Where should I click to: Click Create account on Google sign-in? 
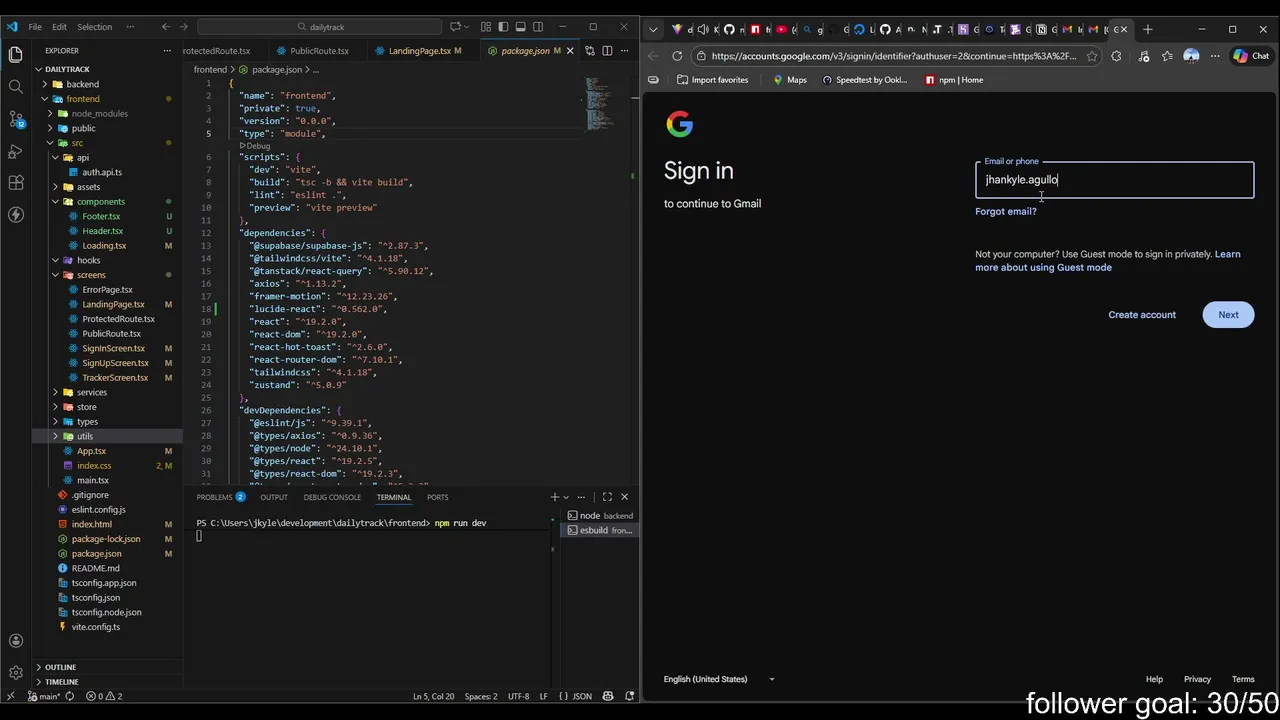[x=1142, y=315]
